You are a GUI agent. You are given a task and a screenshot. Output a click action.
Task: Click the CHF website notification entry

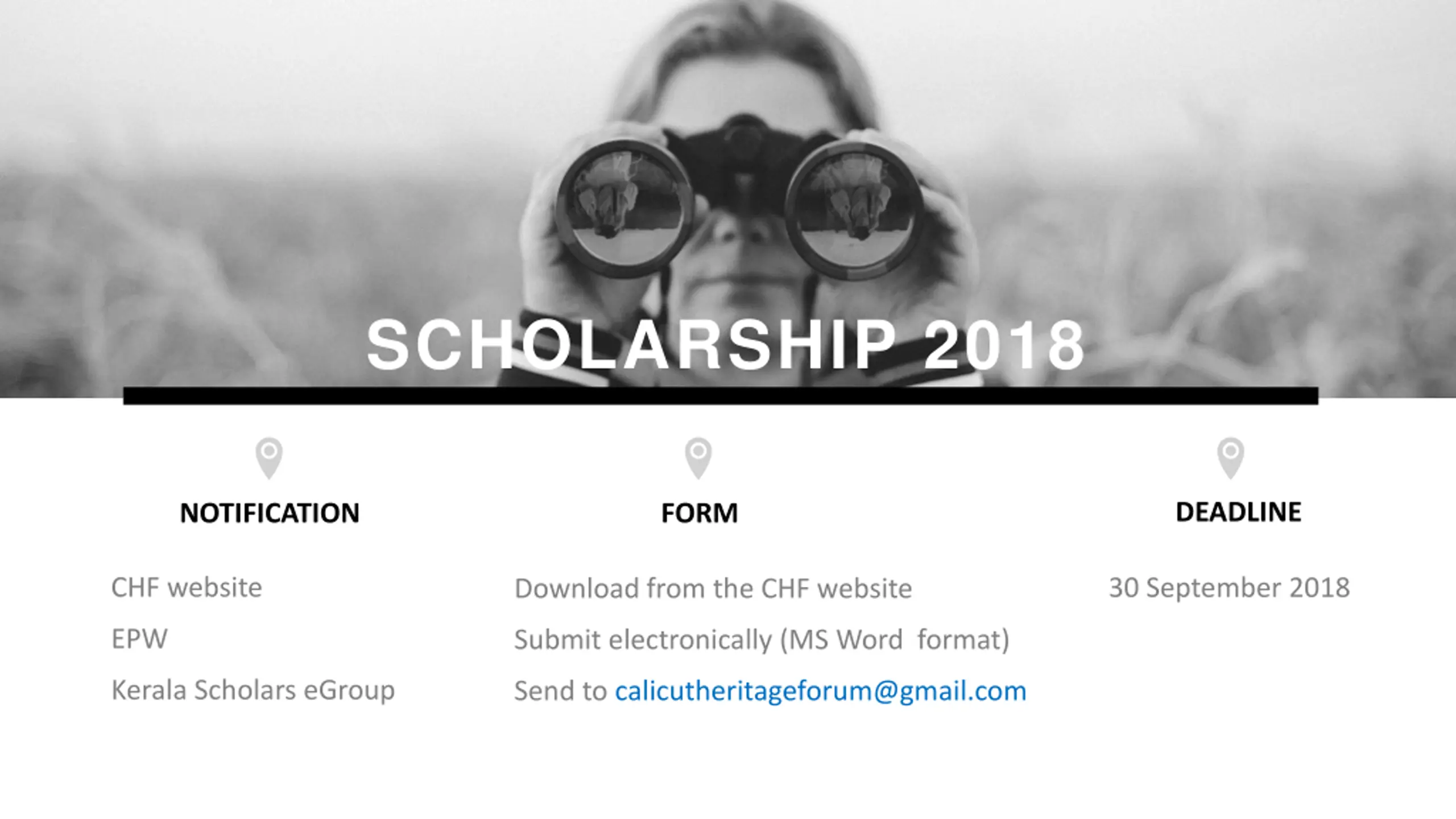click(x=187, y=588)
